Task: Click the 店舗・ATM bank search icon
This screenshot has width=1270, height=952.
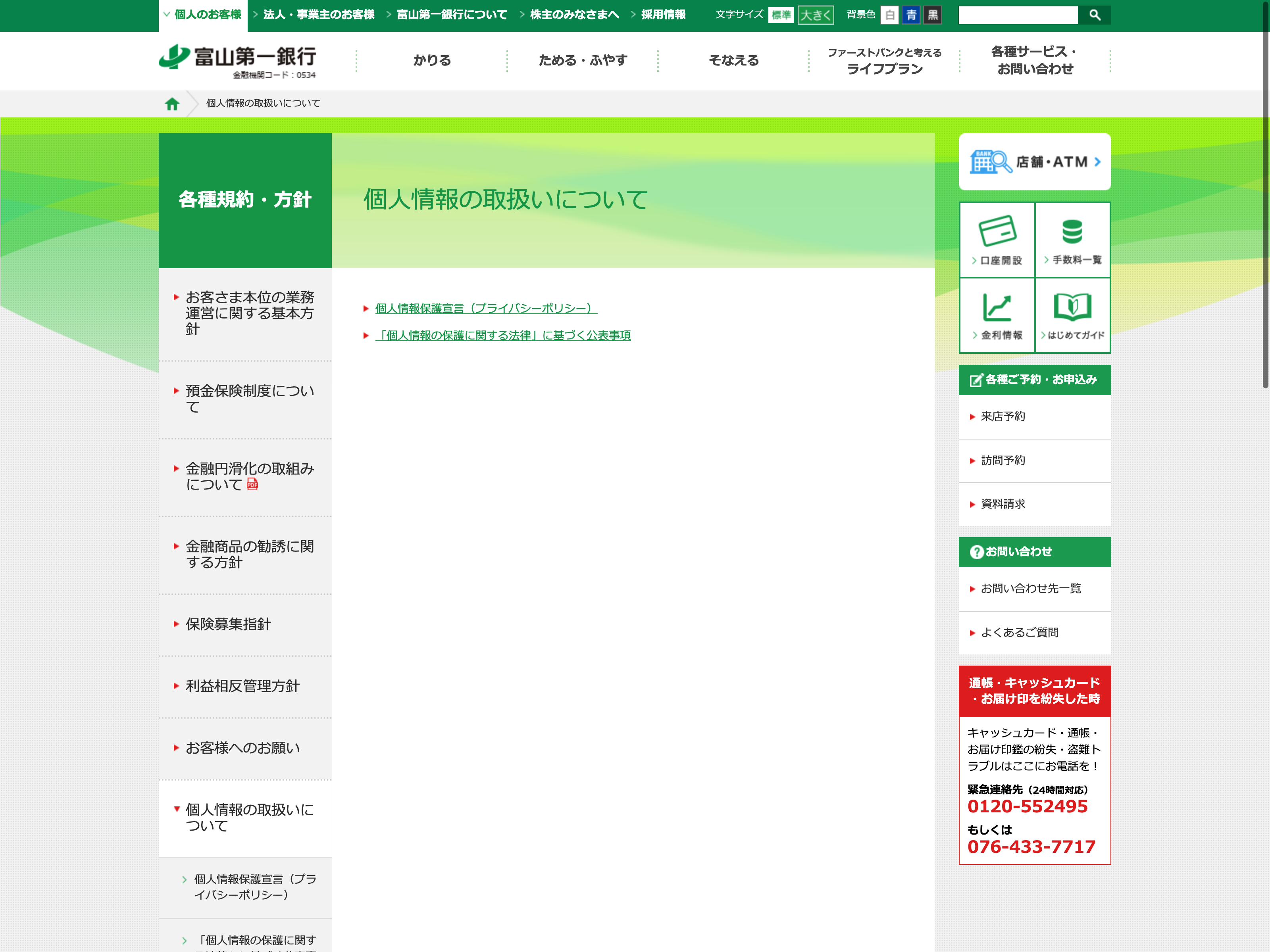Action: click(x=990, y=162)
